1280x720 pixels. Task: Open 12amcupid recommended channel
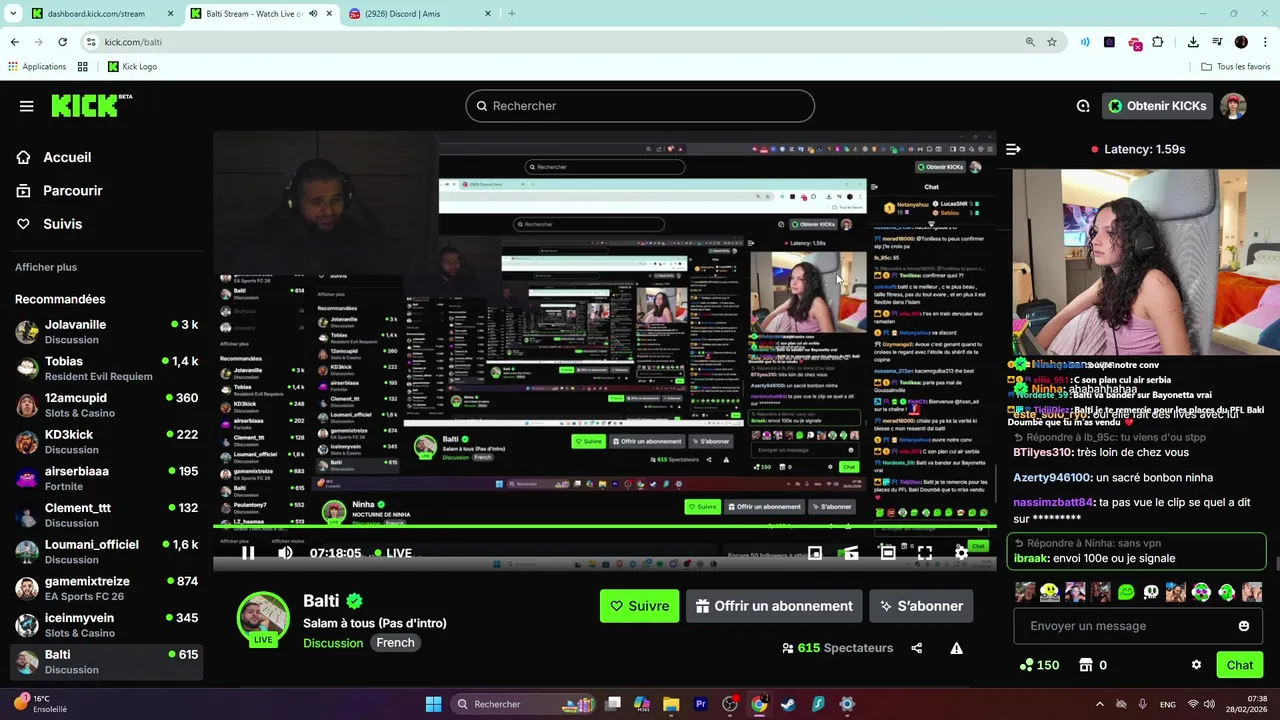click(108, 405)
